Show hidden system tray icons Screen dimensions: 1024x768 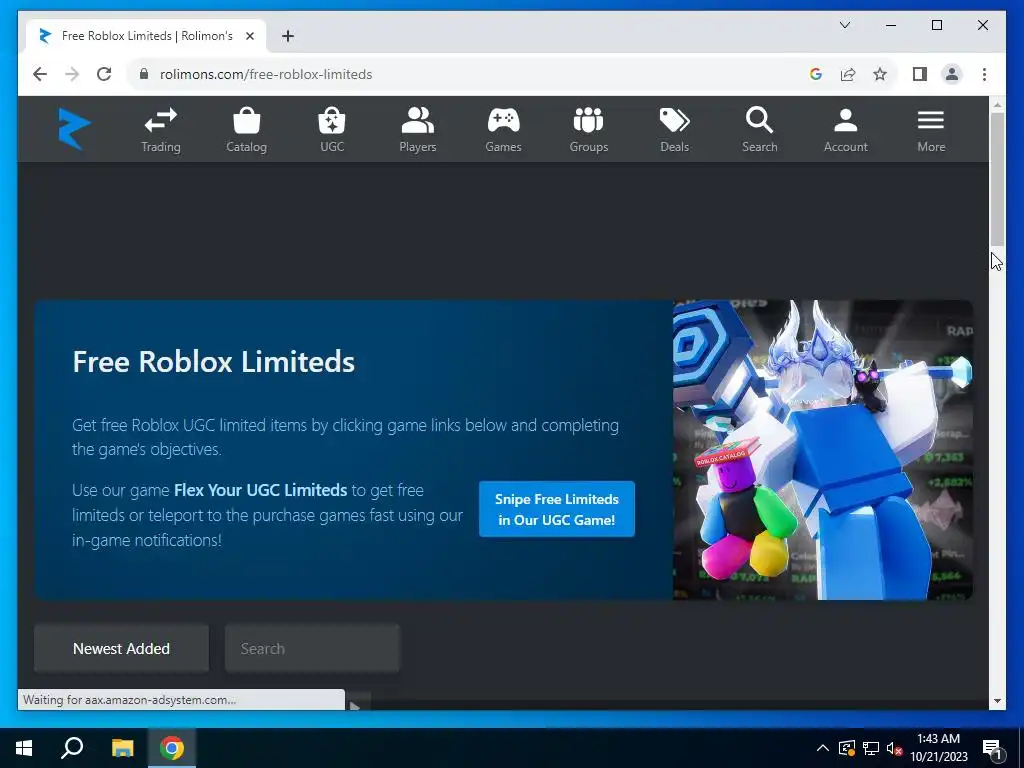coord(823,748)
